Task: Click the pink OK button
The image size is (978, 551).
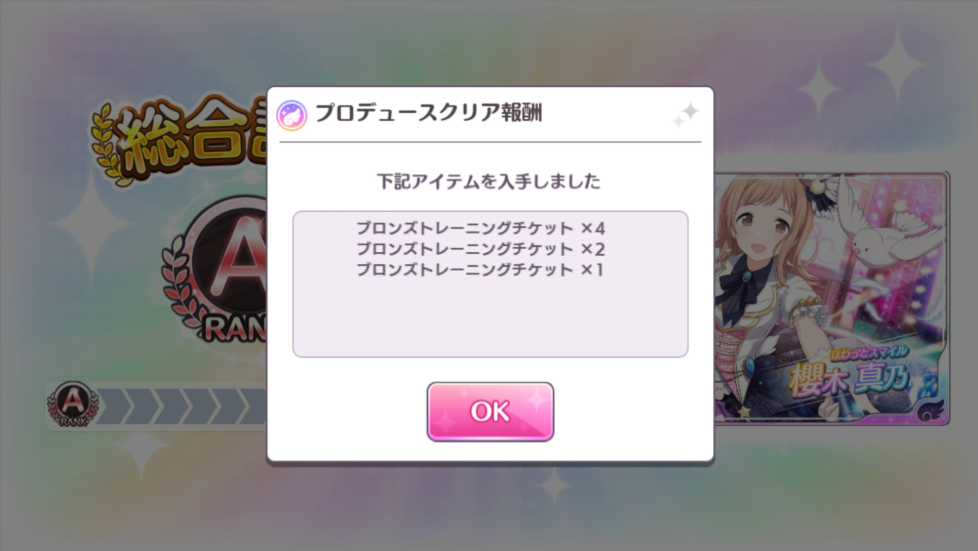Action: 490,412
